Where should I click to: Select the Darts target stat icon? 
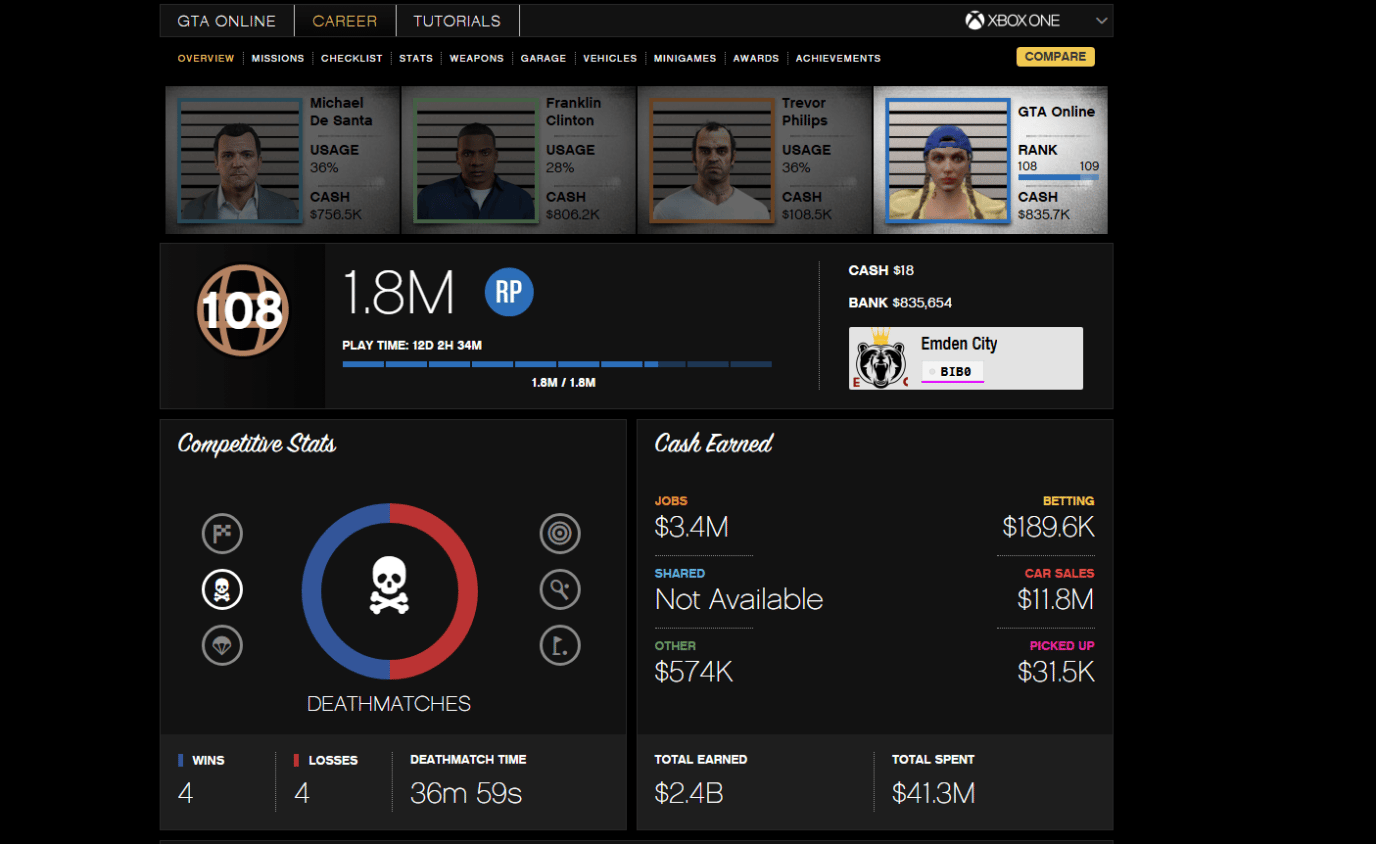click(x=560, y=533)
